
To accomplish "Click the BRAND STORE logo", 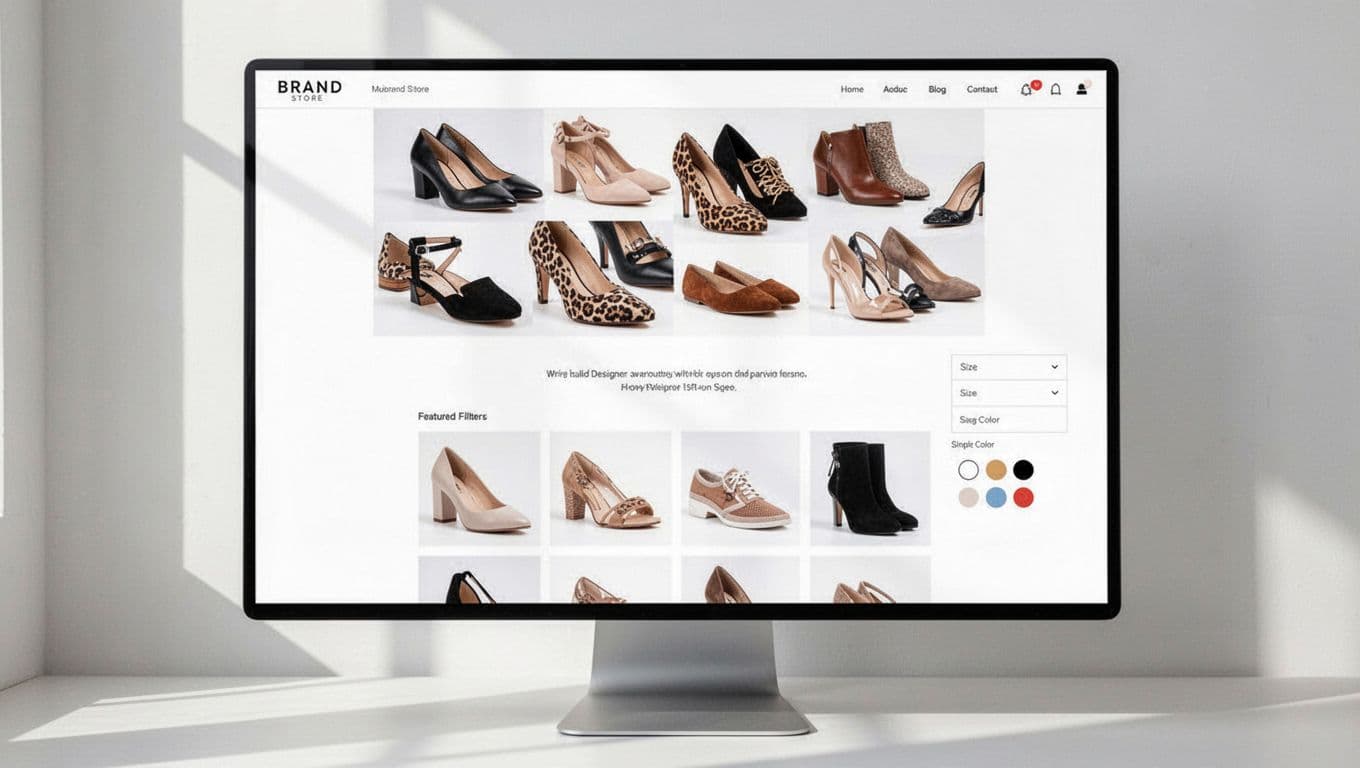I will 310,91.
